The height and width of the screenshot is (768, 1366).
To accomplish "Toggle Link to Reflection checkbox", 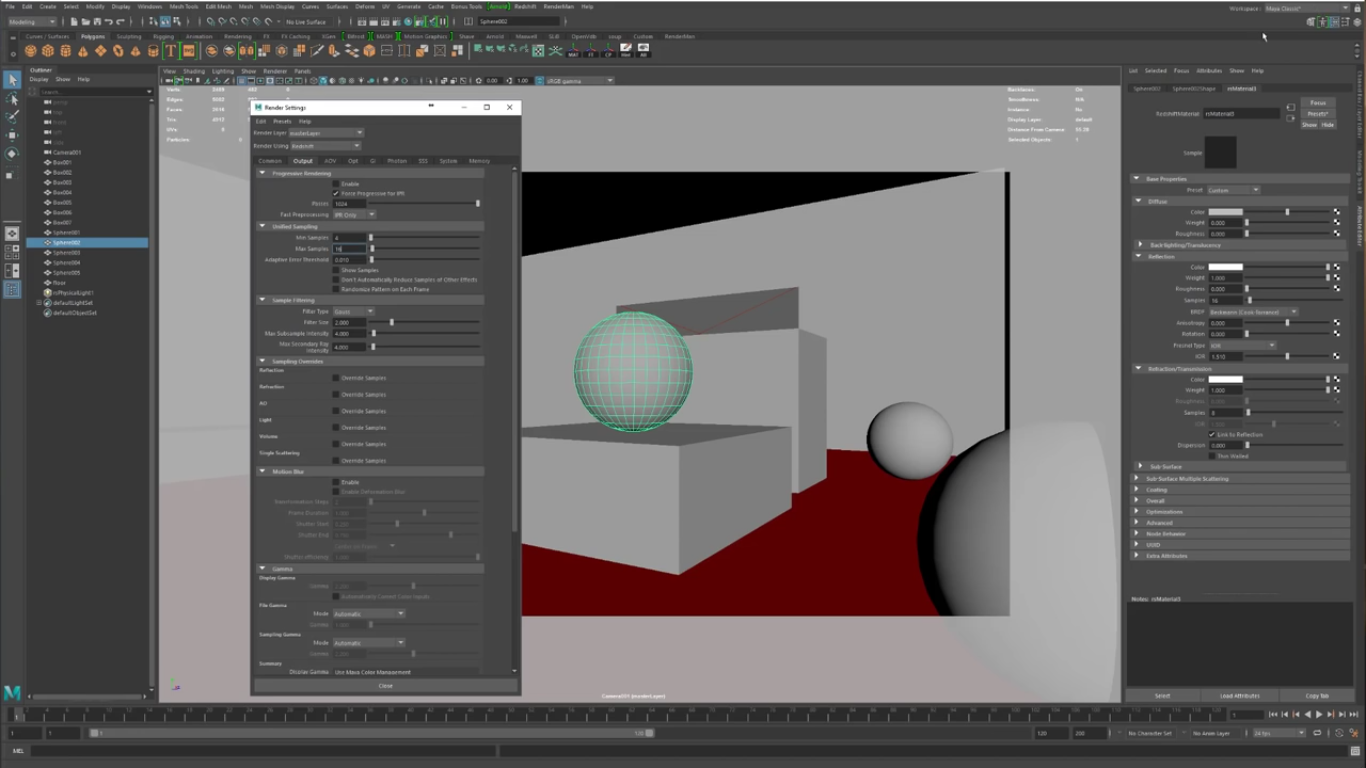I will (1212, 435).
